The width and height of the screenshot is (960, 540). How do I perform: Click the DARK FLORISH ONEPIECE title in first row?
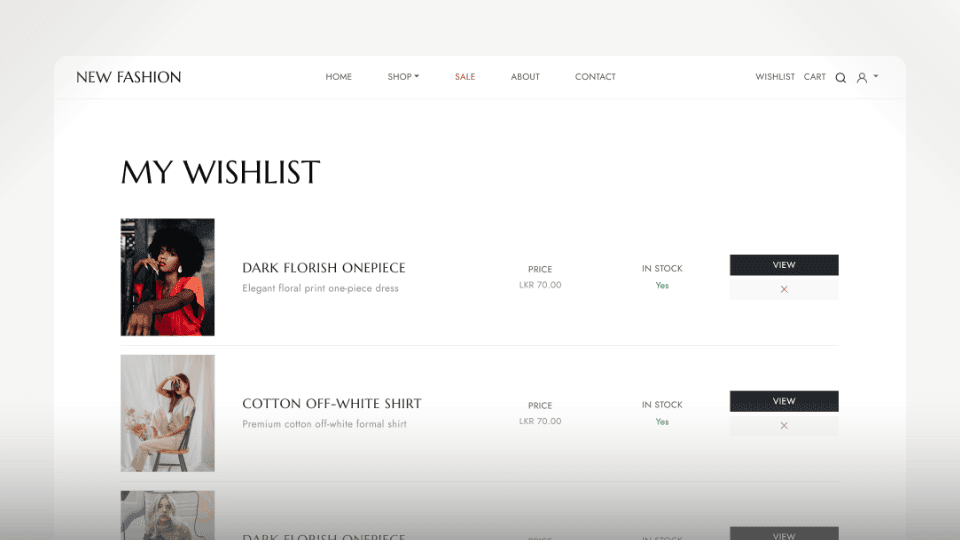click(324, 268)
